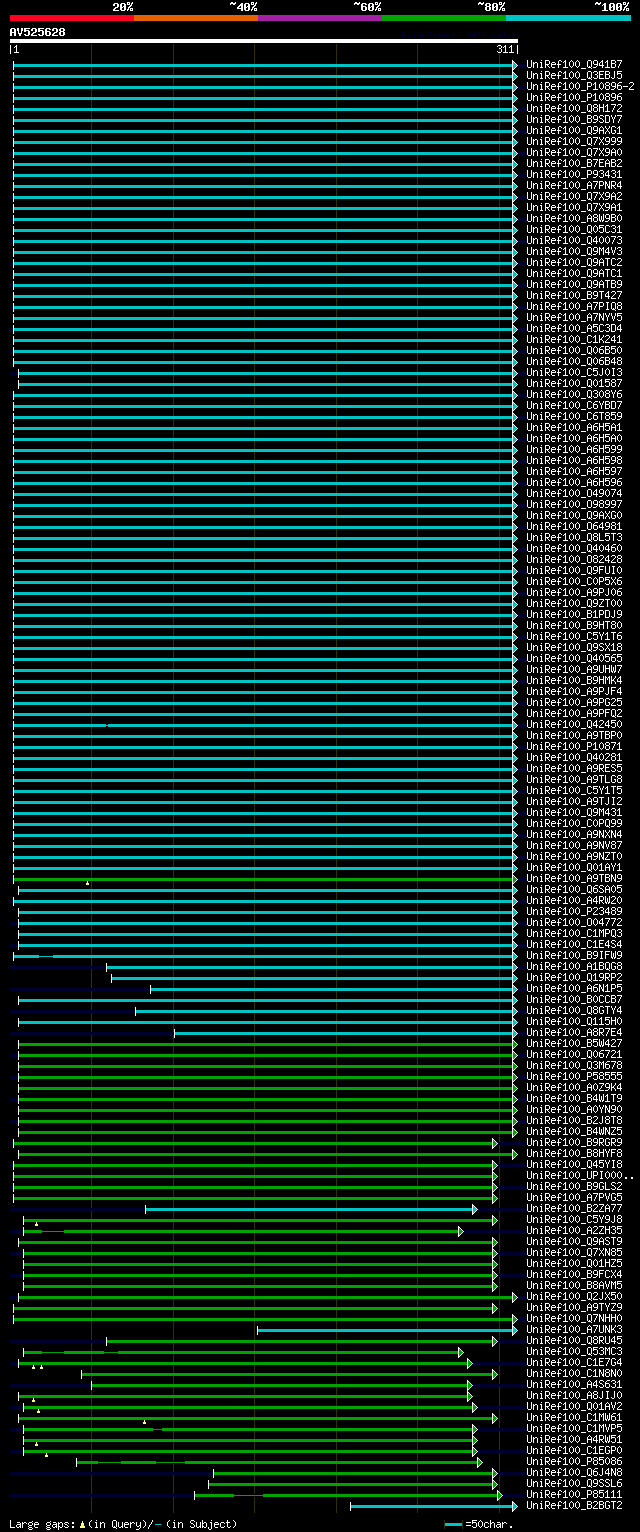640x1532 pixels.
Task: Click hit label UniRef100_Q9M4V3
Action: [574, 251]
